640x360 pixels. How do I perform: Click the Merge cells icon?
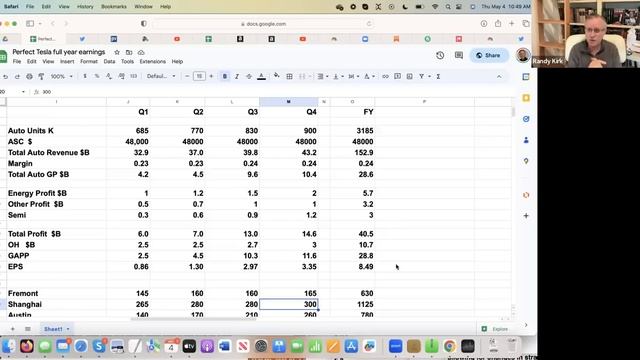pos(302,76)
